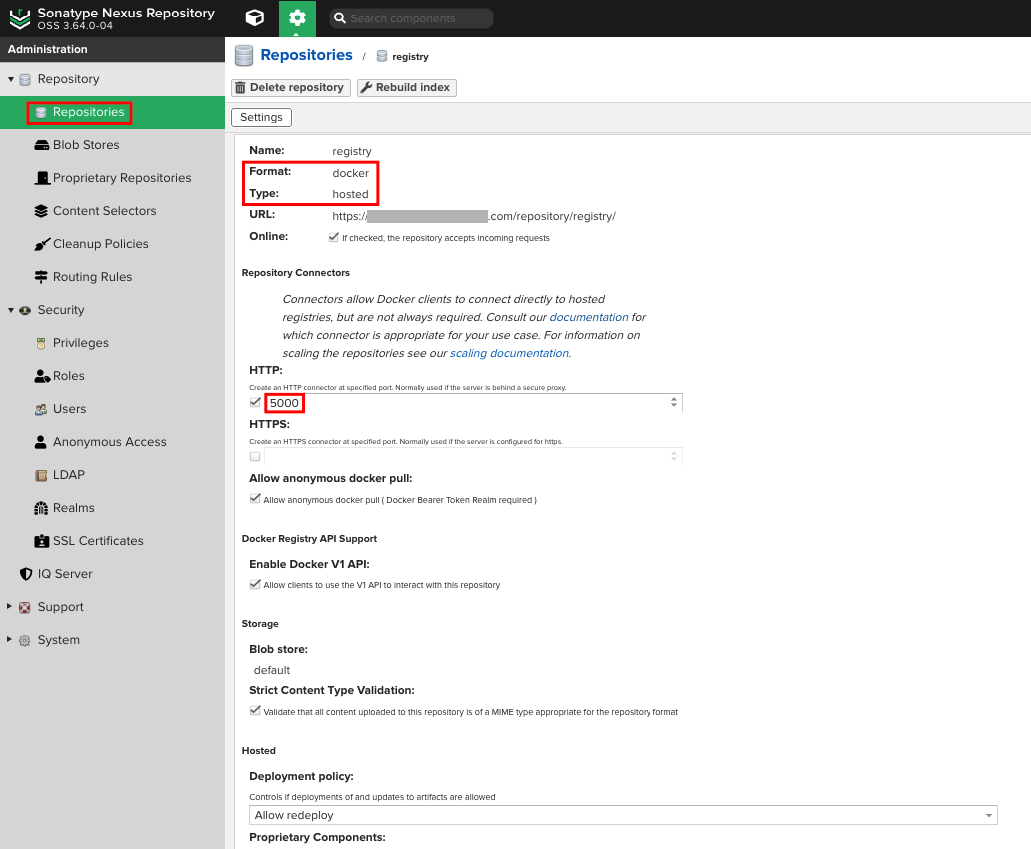Click the Repositories breadcrumb title
The height and width of the screenshot is (849, 1031).
[306, 55]
